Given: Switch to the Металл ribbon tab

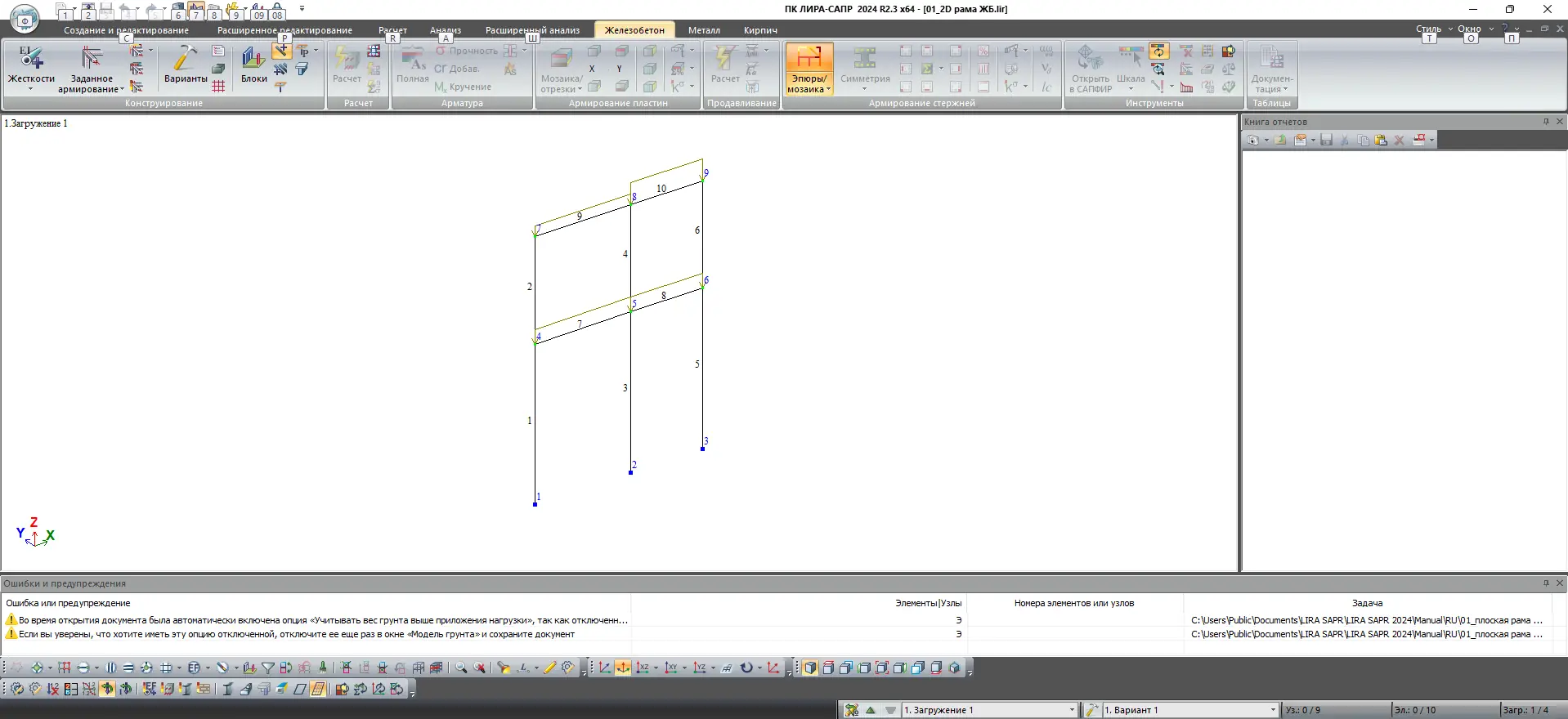Looking at the screenshot, I should (704, 30).
